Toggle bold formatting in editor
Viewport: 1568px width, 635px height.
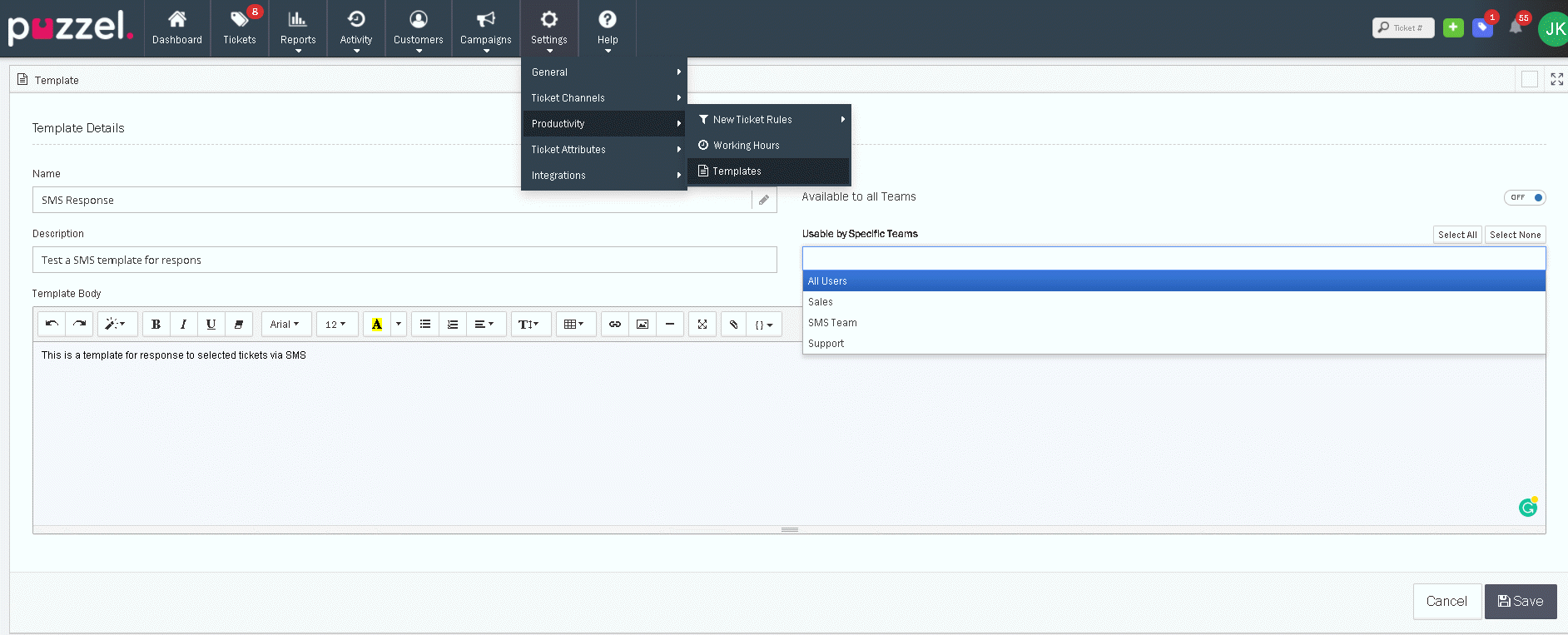point(156,325)
